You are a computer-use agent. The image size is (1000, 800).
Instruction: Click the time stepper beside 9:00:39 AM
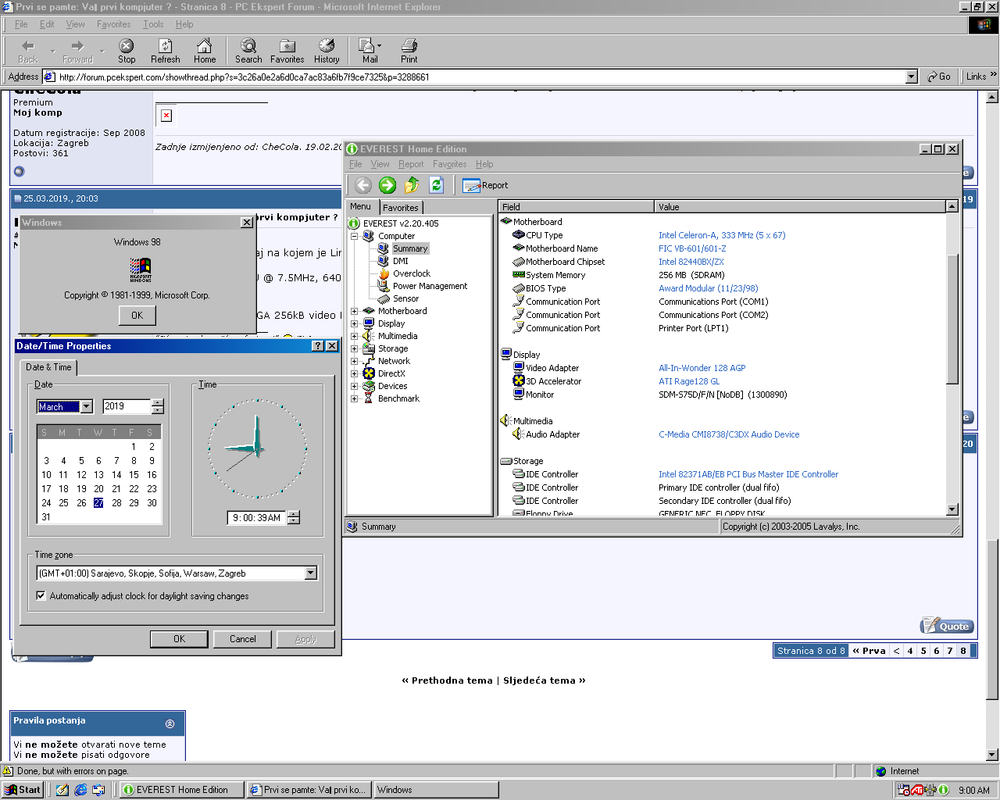(x=293, y=517)
